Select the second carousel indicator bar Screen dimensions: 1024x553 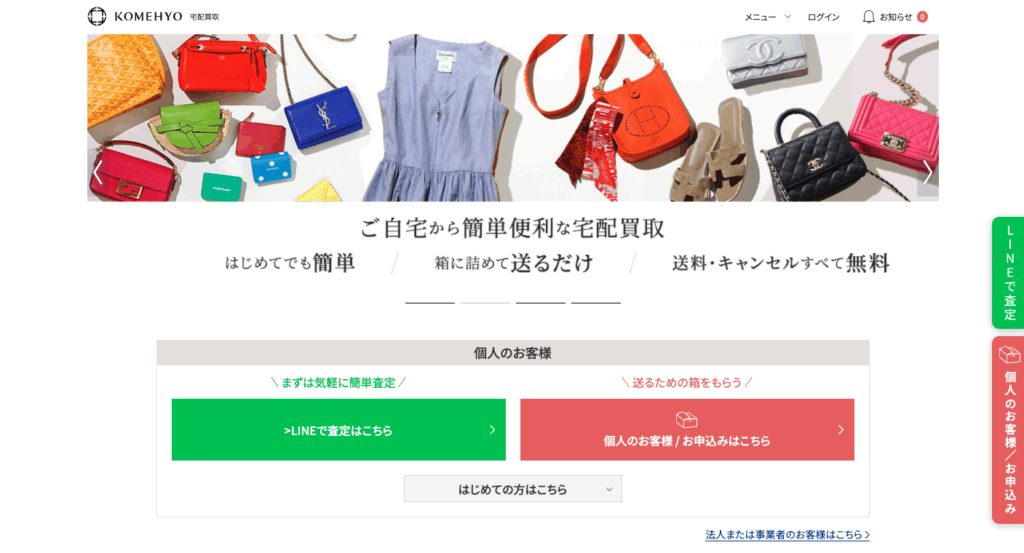(485, 303)
